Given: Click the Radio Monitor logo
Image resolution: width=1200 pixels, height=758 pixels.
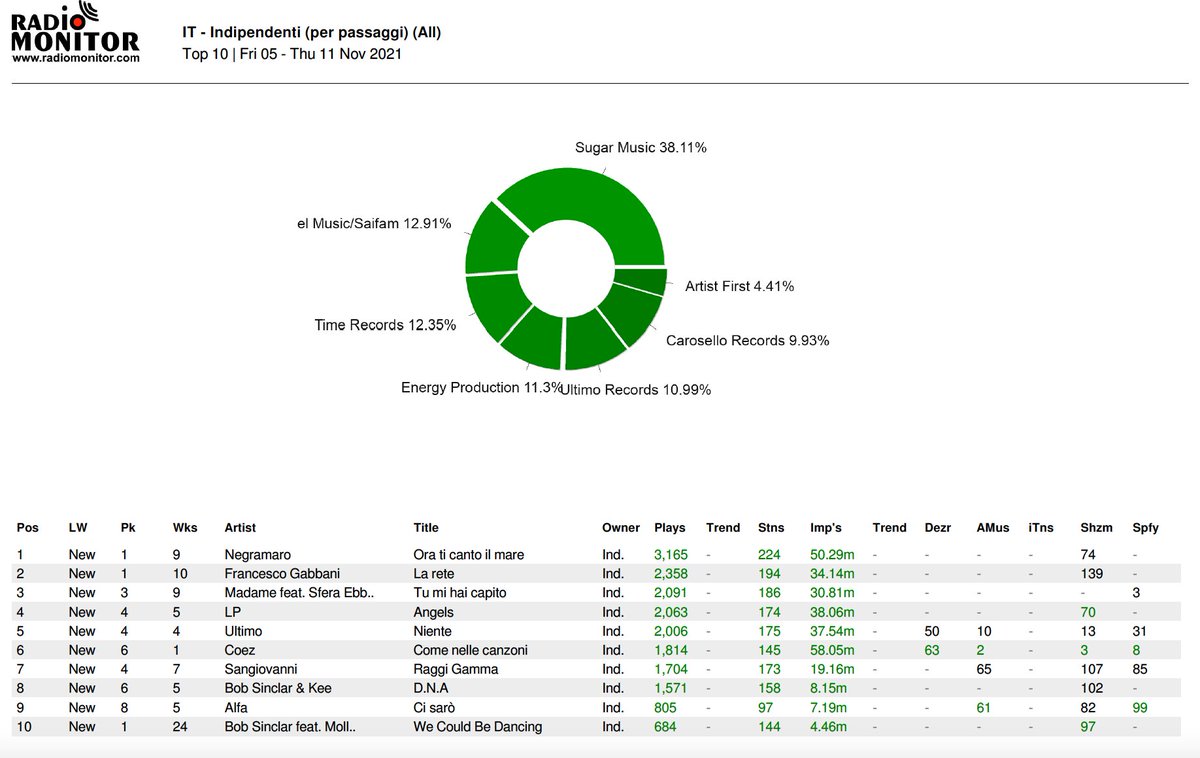Looking at the screenshot, I should click(75, 33).
